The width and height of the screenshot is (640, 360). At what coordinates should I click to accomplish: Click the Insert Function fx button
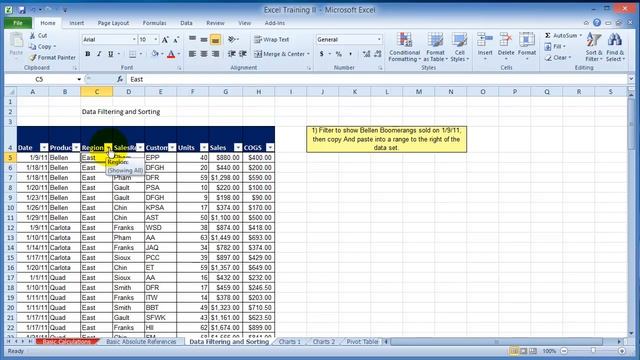tap(120, 79)
